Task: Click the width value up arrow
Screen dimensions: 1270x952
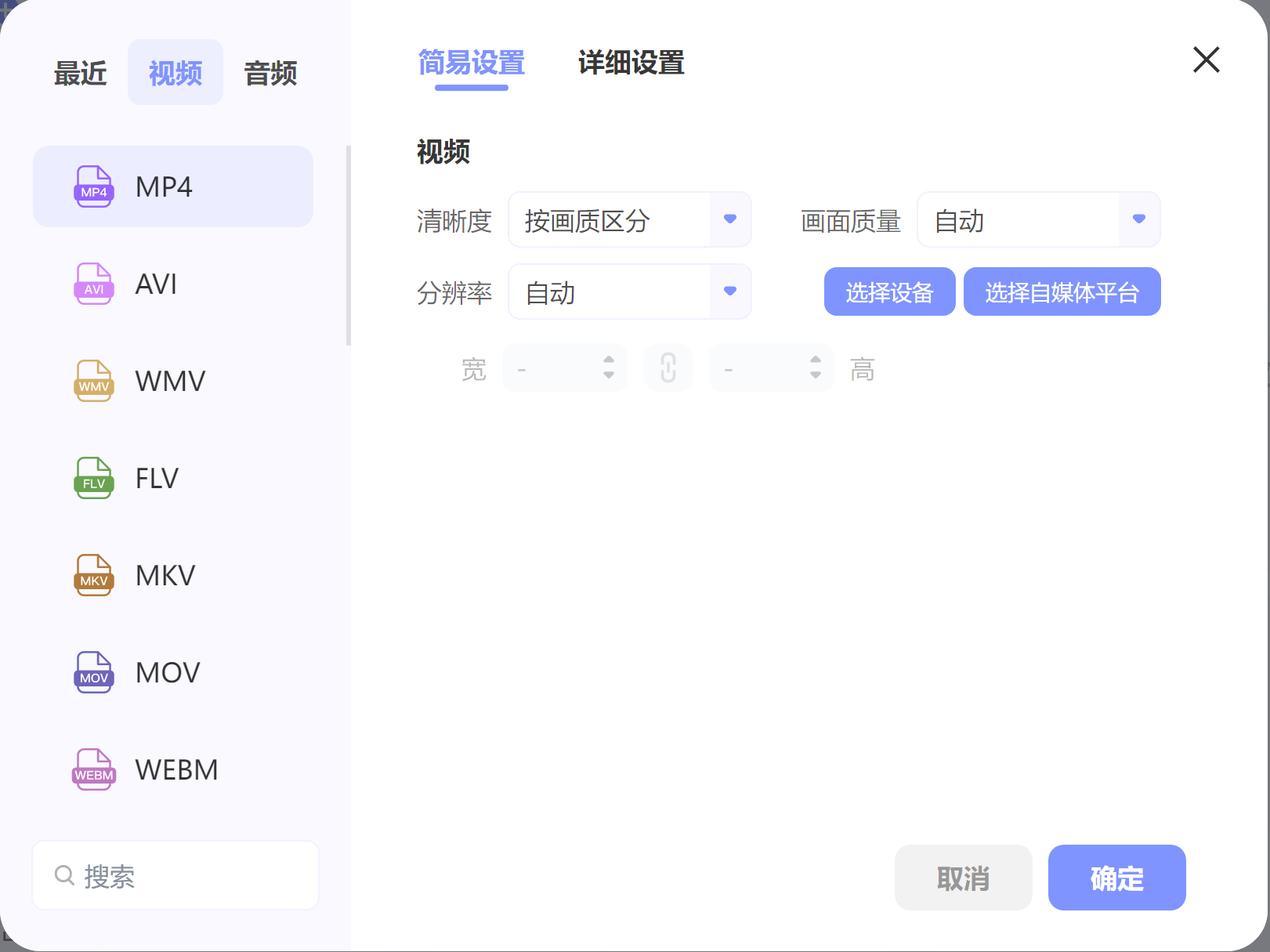Action: pyautogui.click(x=609, y=360)
